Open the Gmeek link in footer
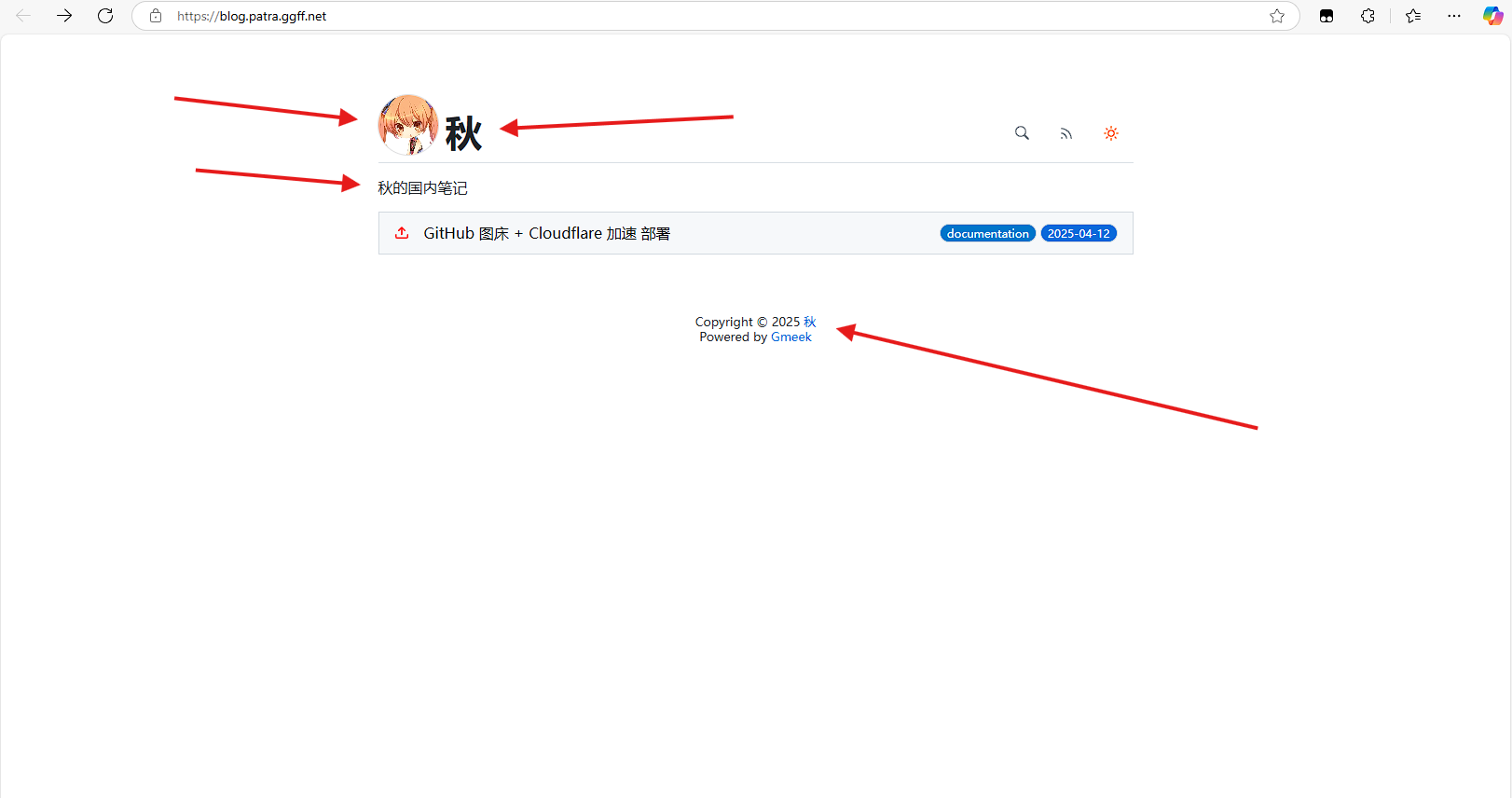The image size is (1512, 798). point(790,337)
